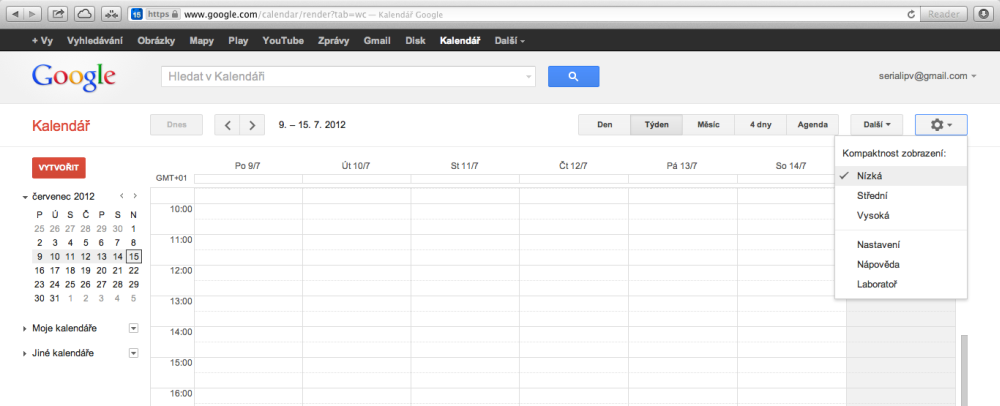
Task: Open Jiné kalendáře options dropdown
Action: pos(133,353)
